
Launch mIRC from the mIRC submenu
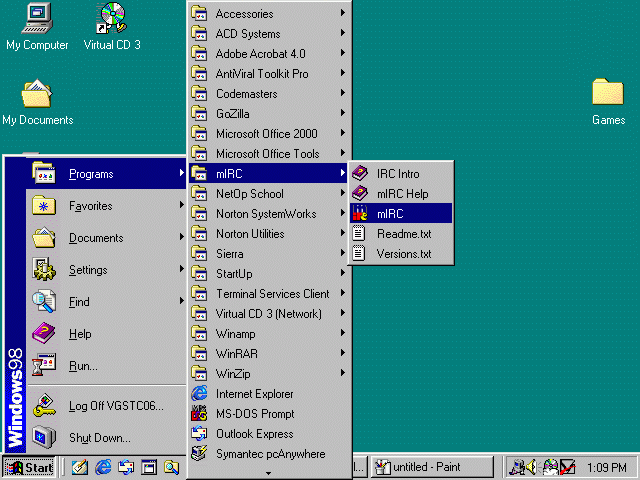401,213
